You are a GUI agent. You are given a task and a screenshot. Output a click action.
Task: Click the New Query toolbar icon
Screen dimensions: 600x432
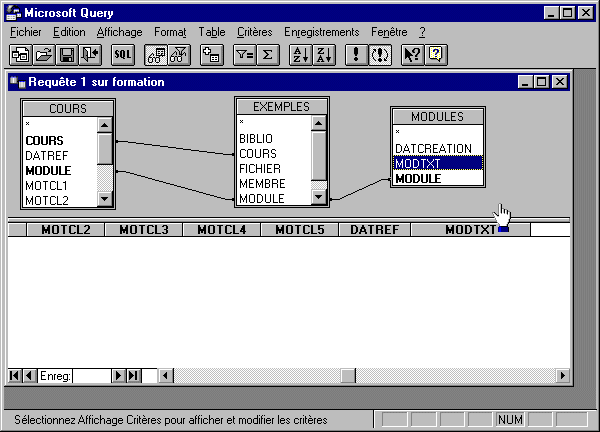pos(21,55)
